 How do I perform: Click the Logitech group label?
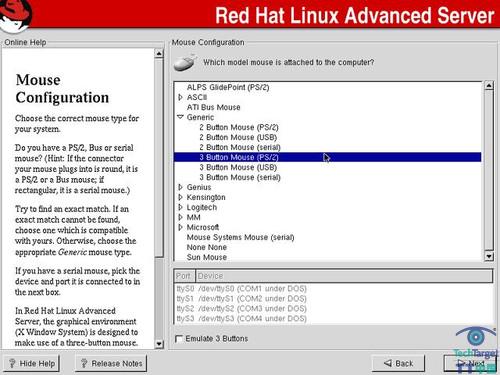202,207
